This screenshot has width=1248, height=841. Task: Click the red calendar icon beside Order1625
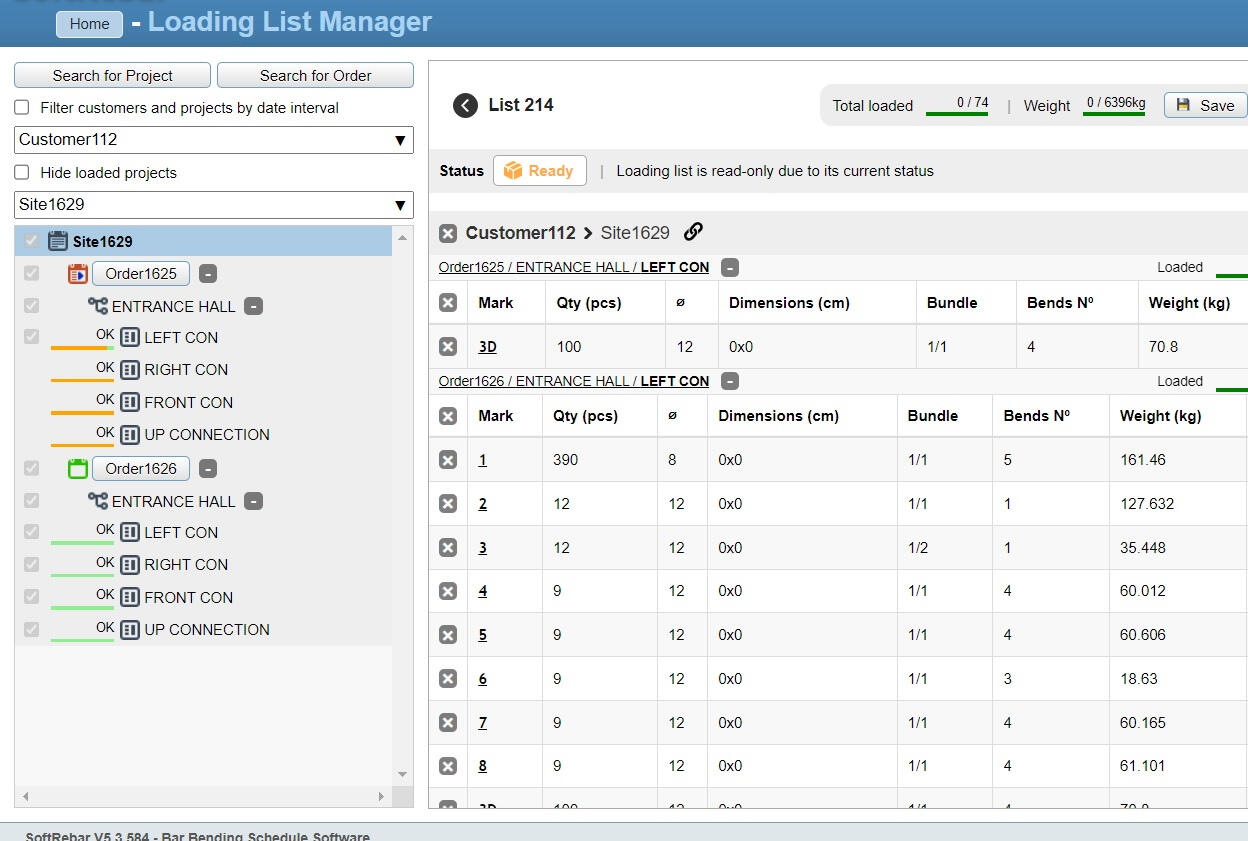[x=78, y=274]
